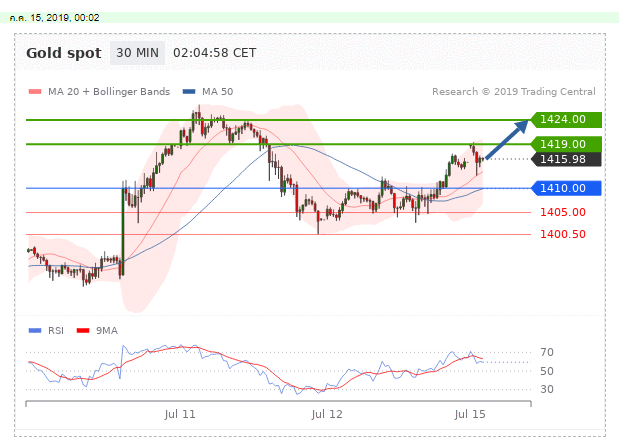Screen dimensions: 619x444
Task: Select the 1424.00 resistance price tag
Action: click(x=566, y=120)
